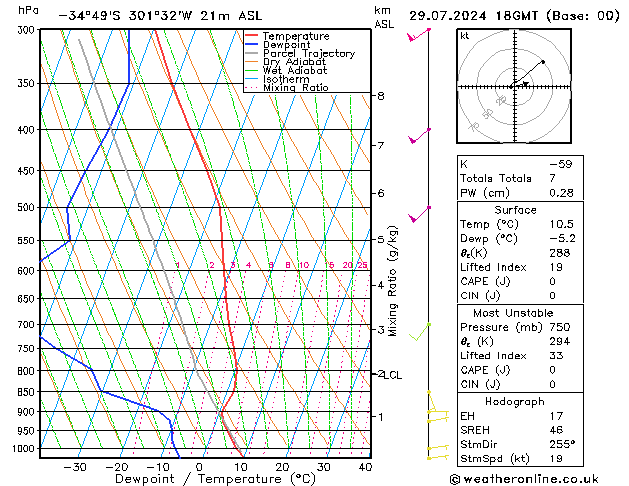Click the 'Most Unstable' section header
This screenshot has height=486, width=629.
point(513,313)
